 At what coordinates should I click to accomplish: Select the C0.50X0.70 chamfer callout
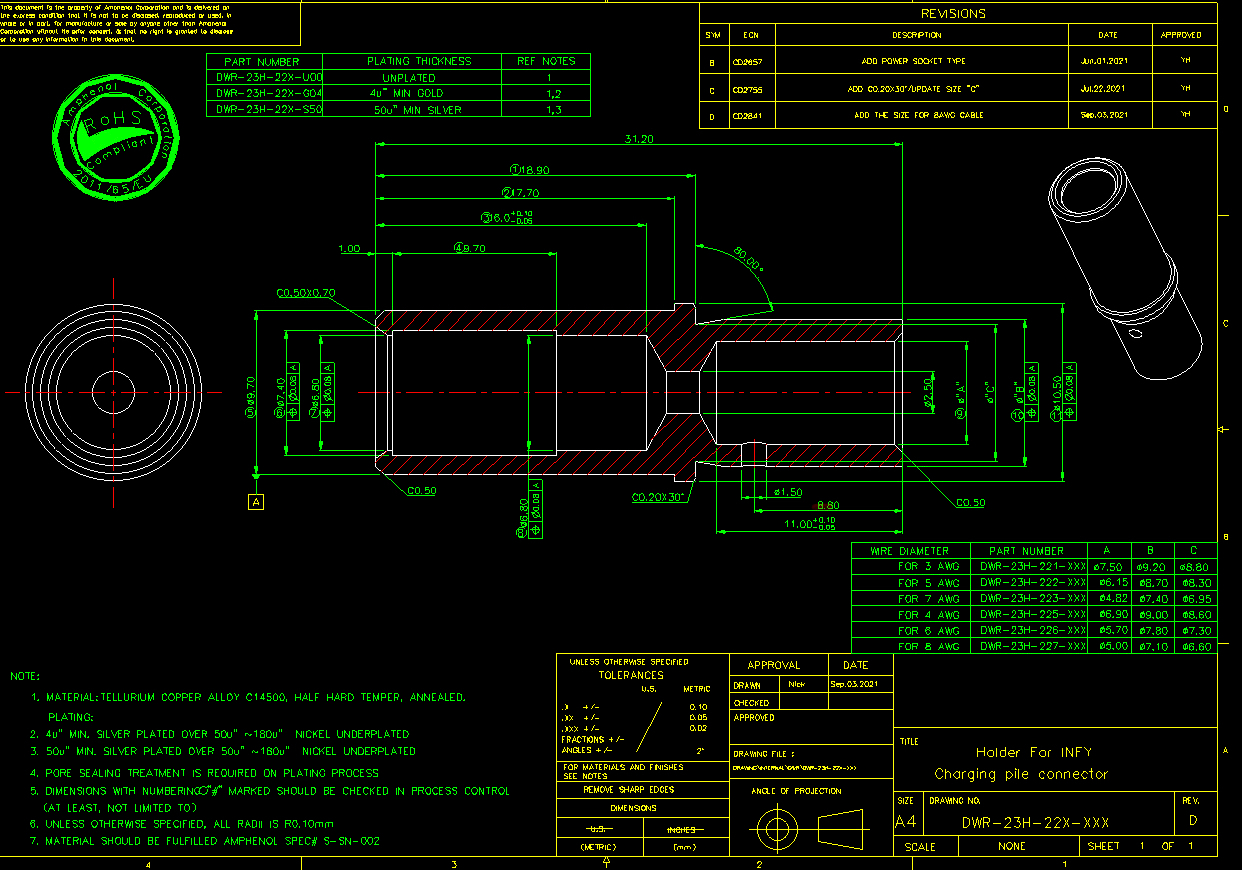(308, 294)
